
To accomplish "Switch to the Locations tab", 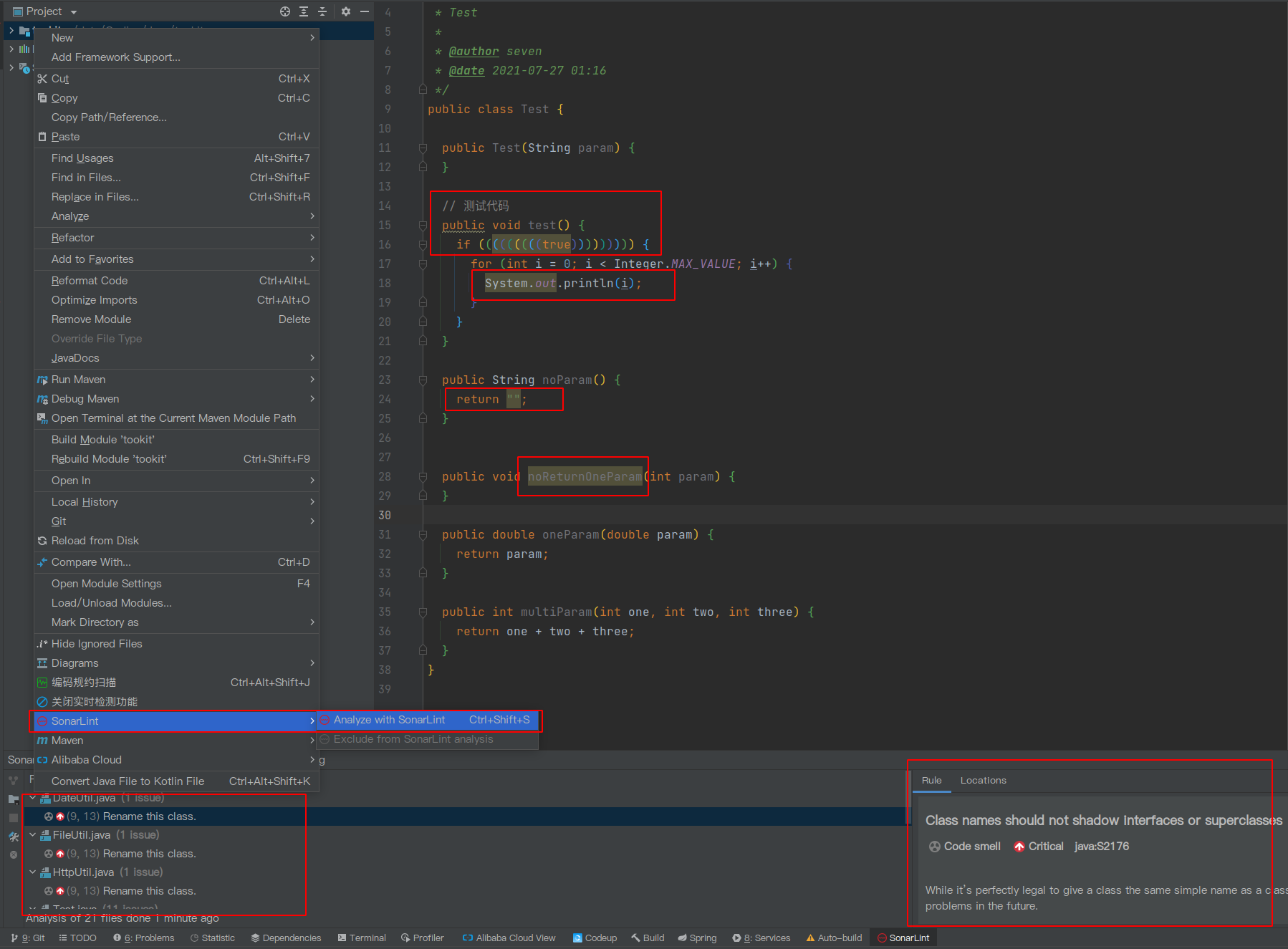I will [x=983, y=781].
